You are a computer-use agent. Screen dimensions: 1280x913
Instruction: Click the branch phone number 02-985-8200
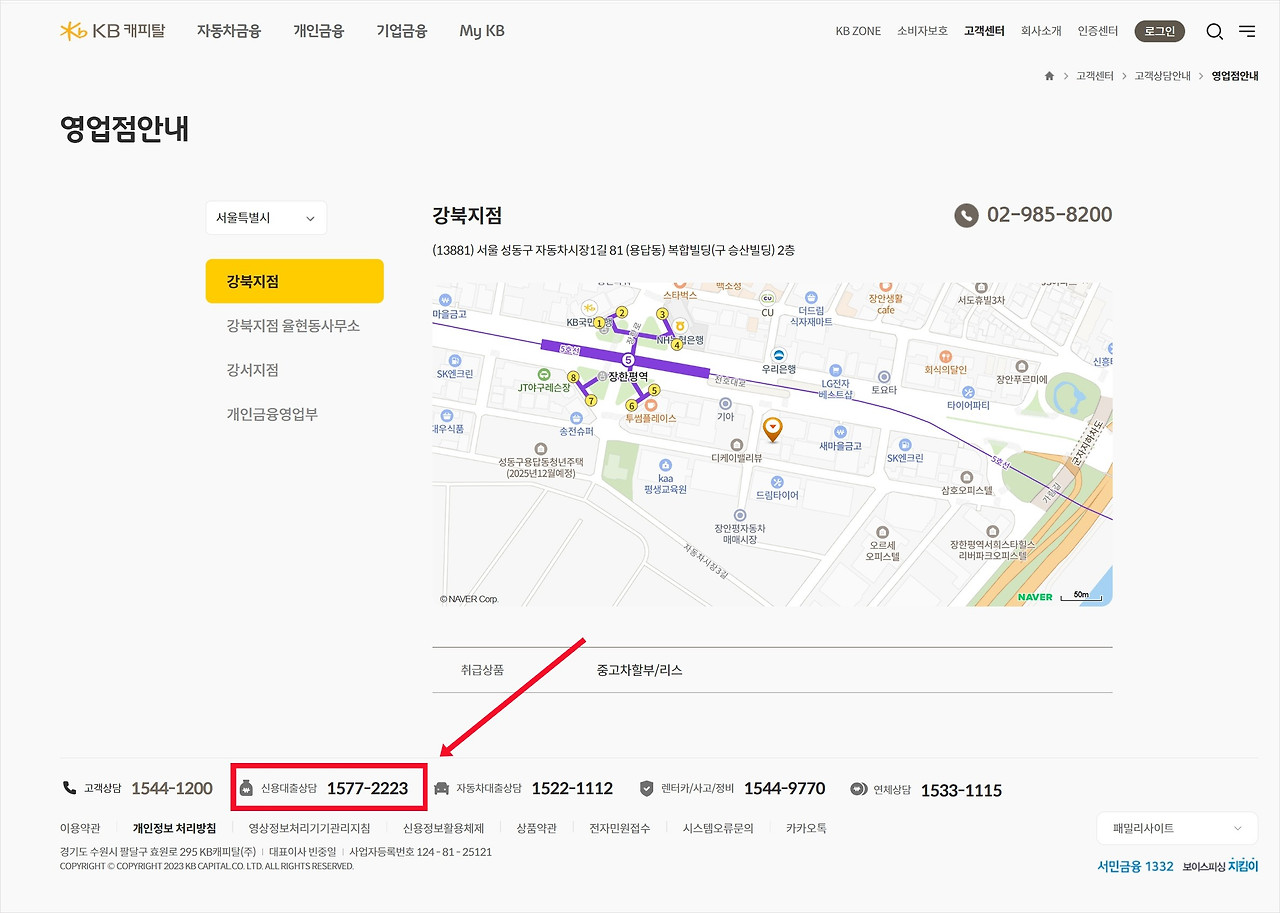pyautogui.click(x=1049, y=215)
